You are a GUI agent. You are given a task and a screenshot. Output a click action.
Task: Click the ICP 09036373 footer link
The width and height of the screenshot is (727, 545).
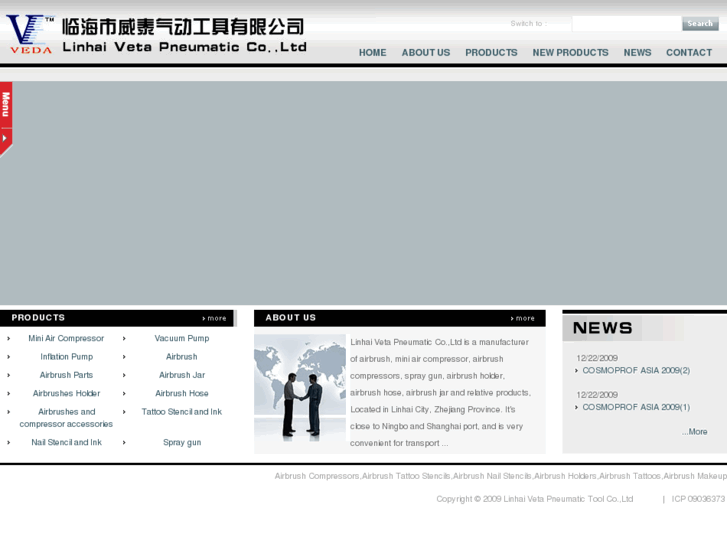coord(698,499)
